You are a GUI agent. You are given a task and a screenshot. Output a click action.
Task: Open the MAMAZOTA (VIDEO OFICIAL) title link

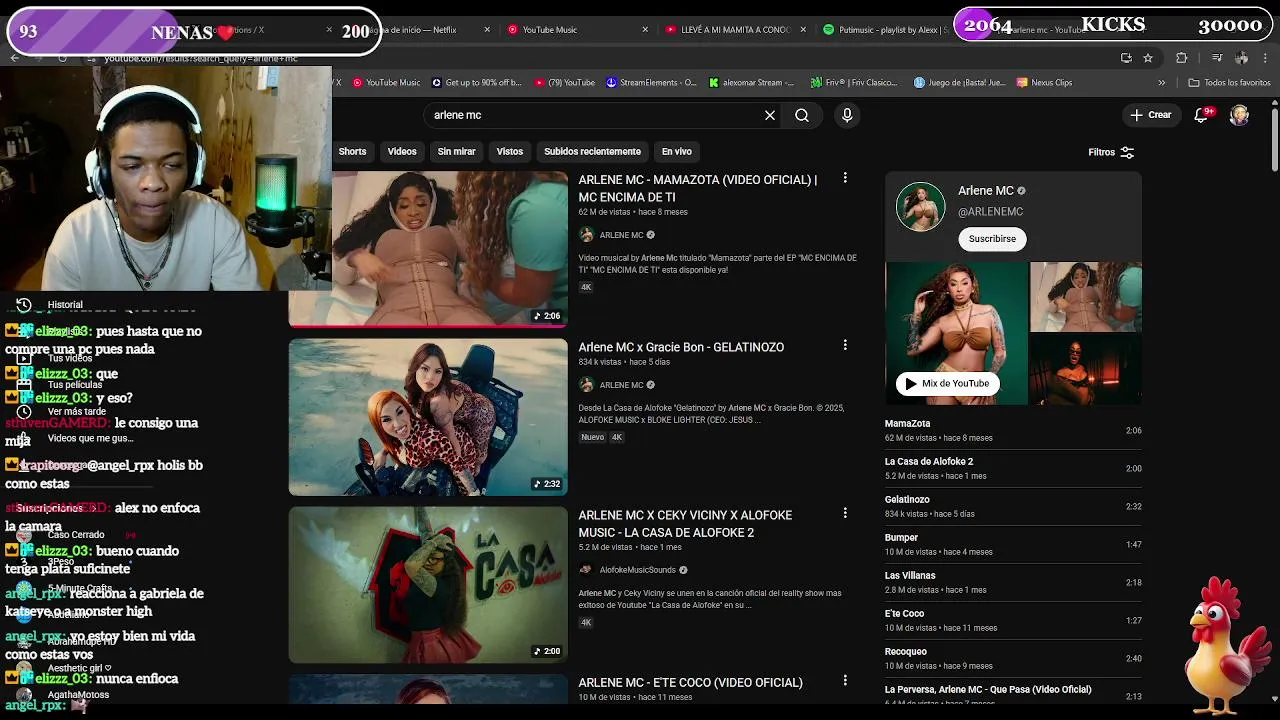698,188
